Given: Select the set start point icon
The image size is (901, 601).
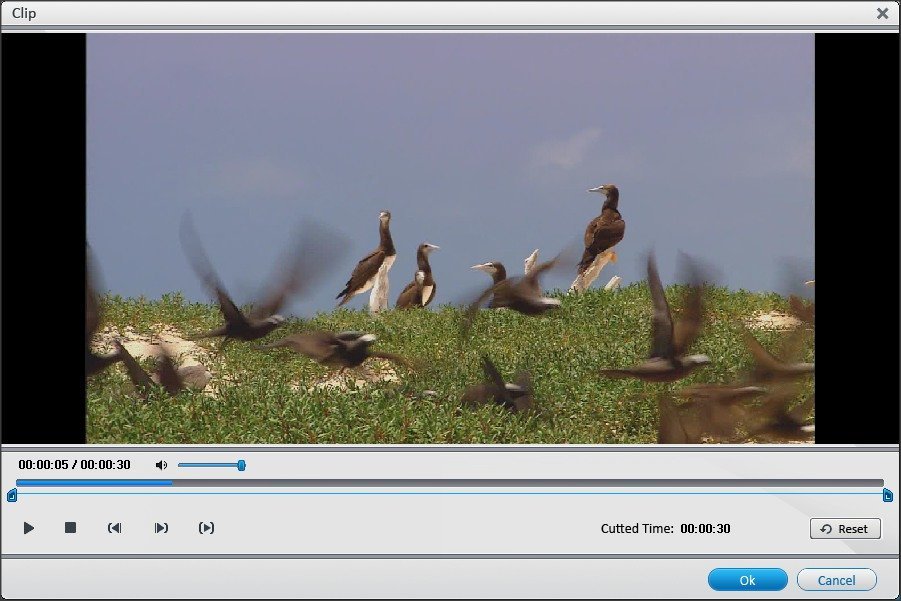Looking at the screenshot, I should 161,528.
